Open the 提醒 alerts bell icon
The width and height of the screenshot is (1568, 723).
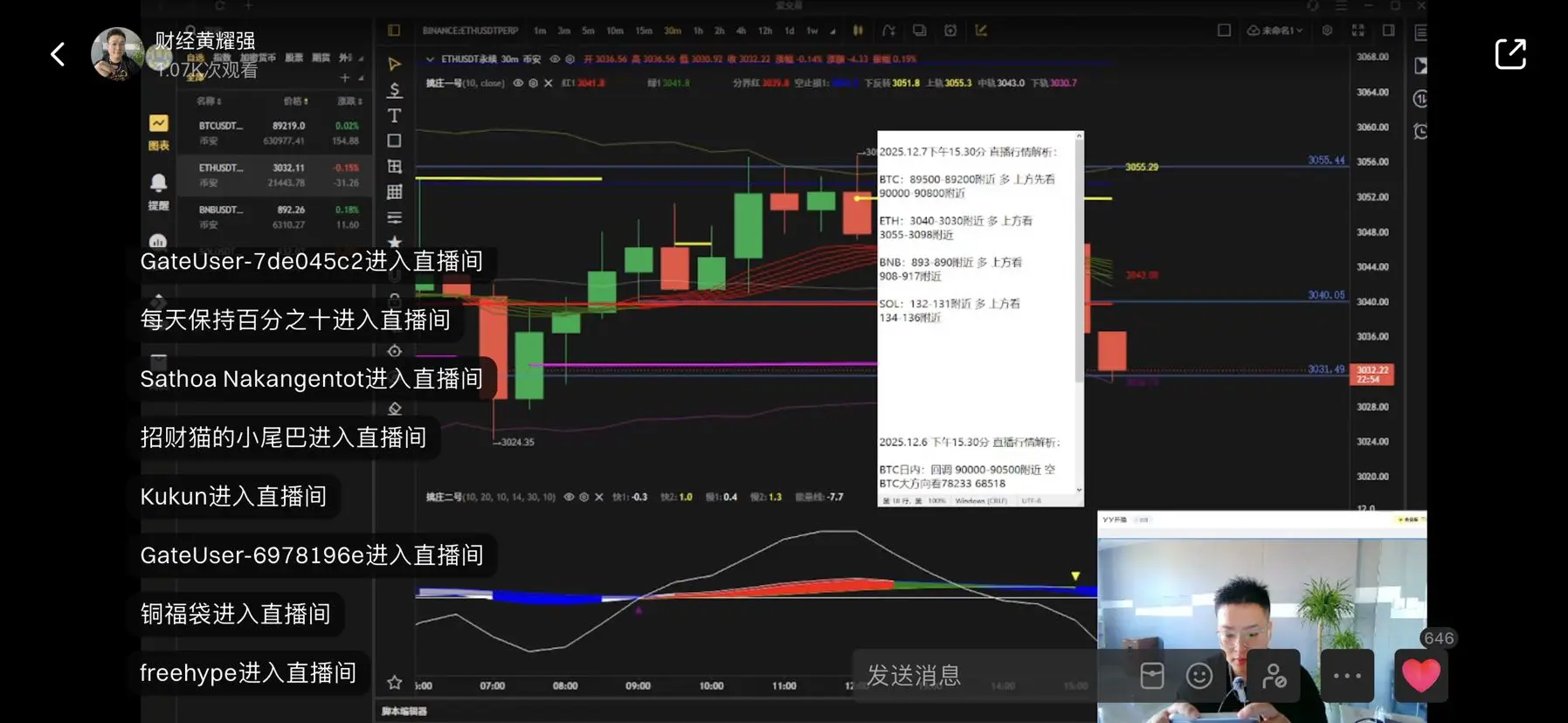click(158, 191)
